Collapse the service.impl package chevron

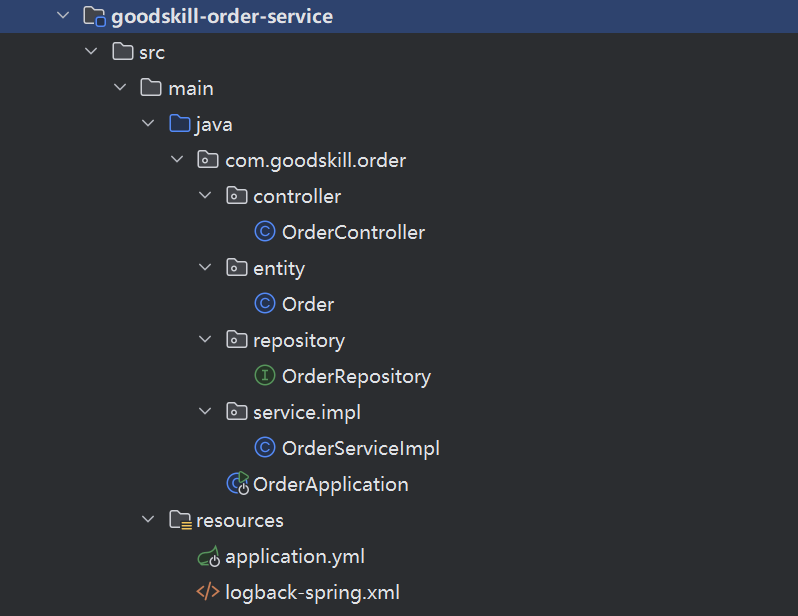click(206, 412)
